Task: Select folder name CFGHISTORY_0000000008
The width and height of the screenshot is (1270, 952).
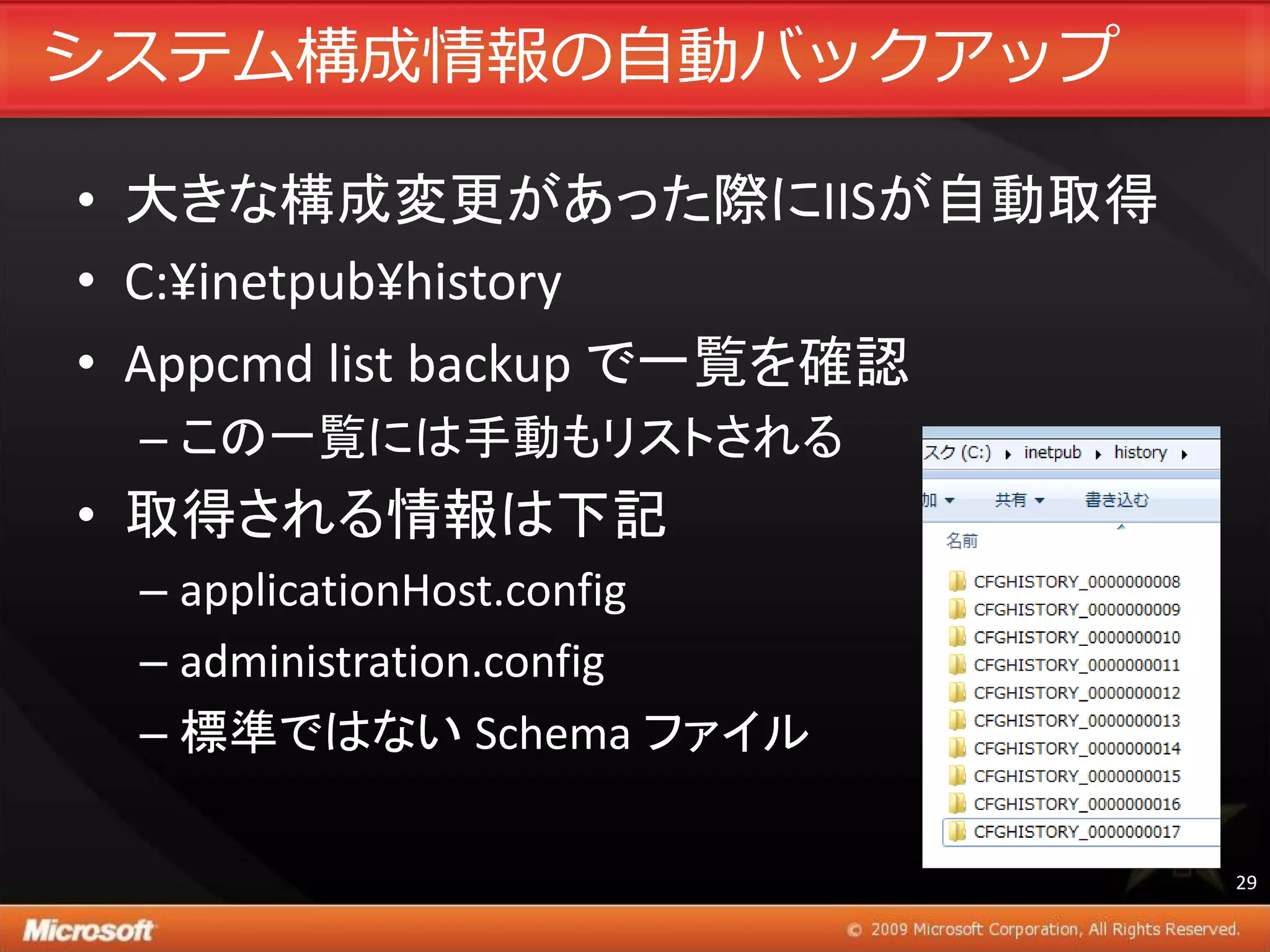Action: 1077,581
